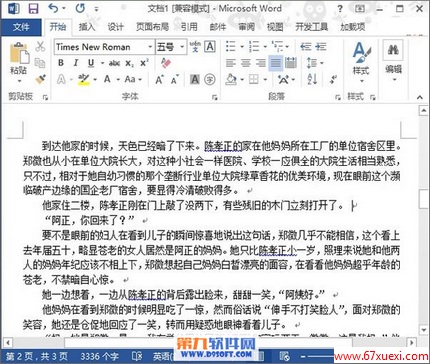
Task: Apply character border icon
Action: click(x=210, y=47)
